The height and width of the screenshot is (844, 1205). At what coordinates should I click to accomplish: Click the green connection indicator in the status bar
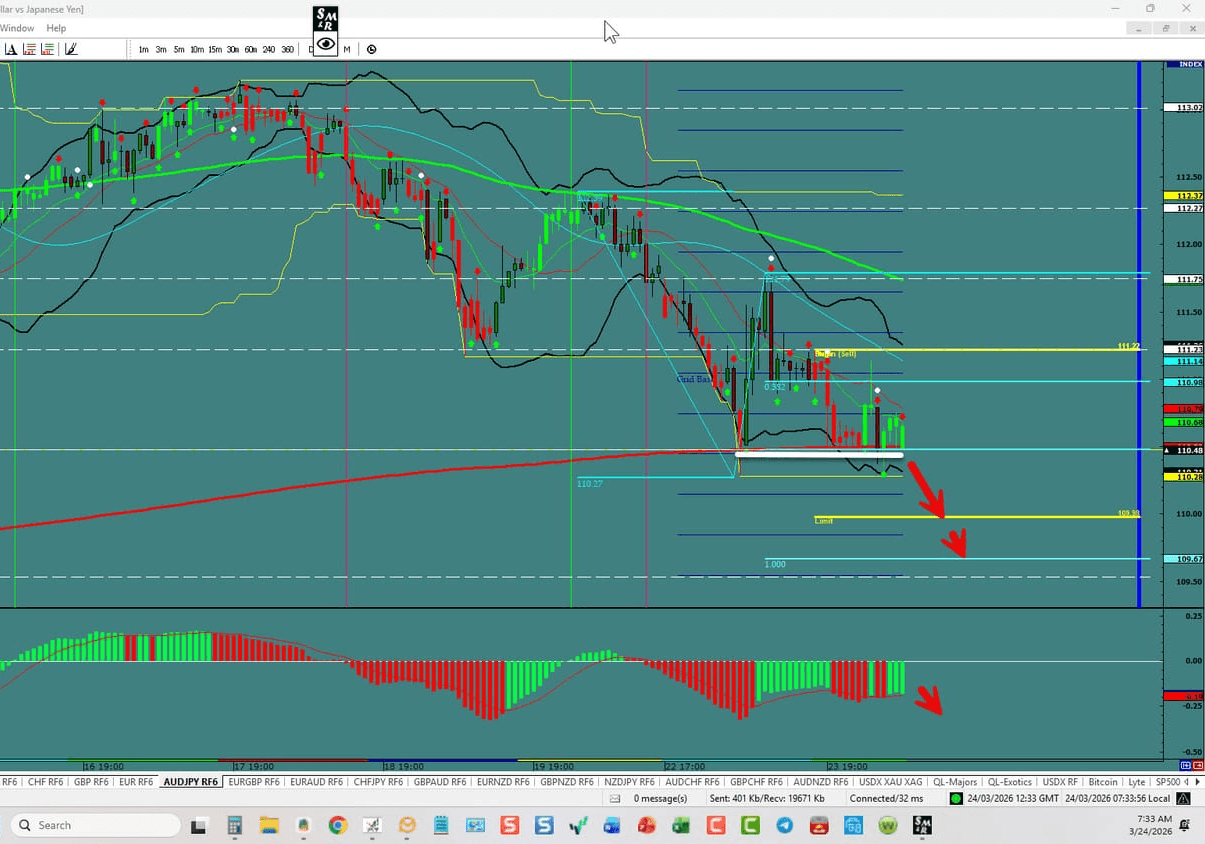pyautogui.click(x=955, y=798)
